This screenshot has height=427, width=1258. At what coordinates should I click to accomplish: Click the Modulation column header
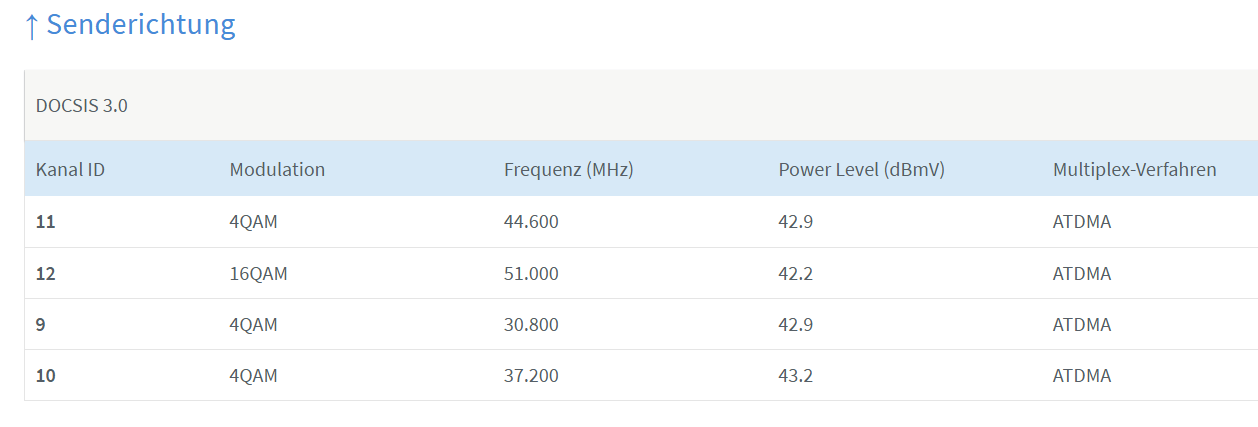point(277,169)
